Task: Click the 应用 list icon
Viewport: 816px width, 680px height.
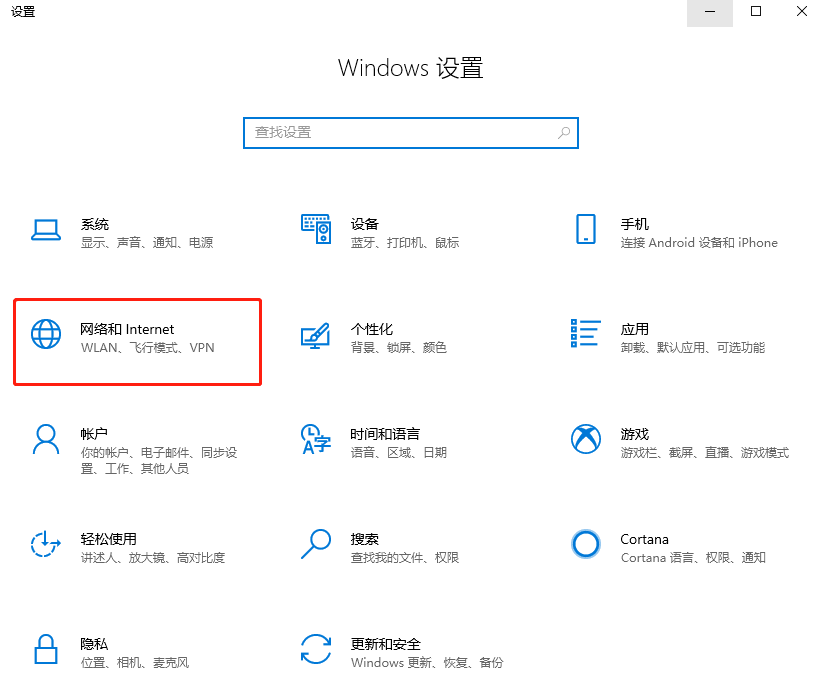Action: (x=586, y=333)
